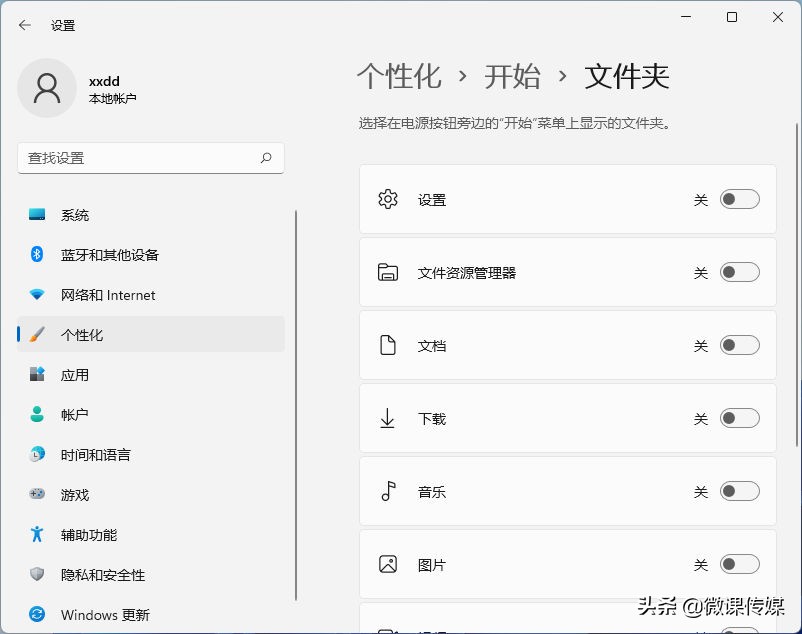Toggle the 设置 folder switch on
The height and width of the screenshot is (634, 802).
coord(740,199)
